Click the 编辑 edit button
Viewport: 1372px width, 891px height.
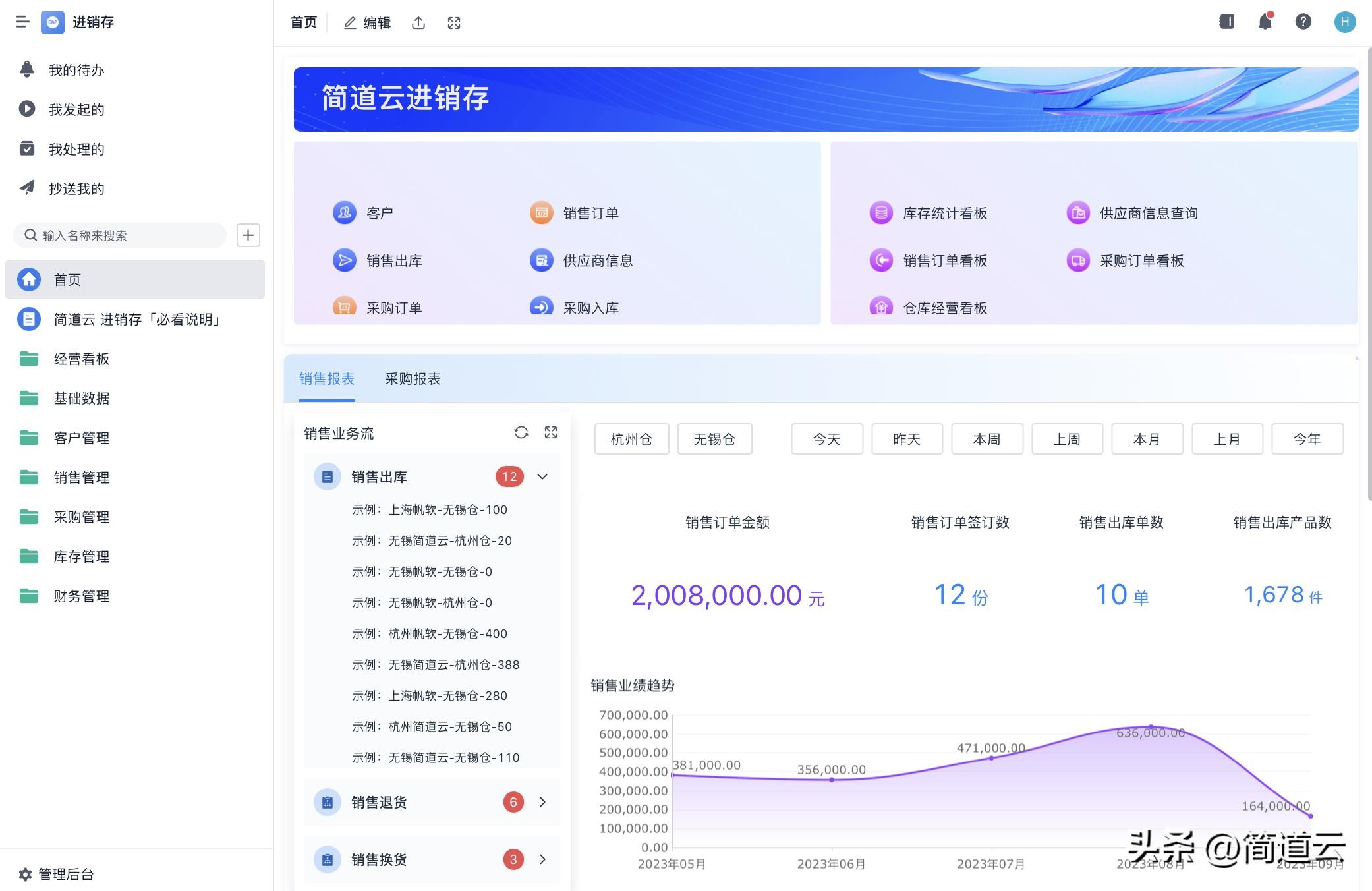[x=368, y=23]
